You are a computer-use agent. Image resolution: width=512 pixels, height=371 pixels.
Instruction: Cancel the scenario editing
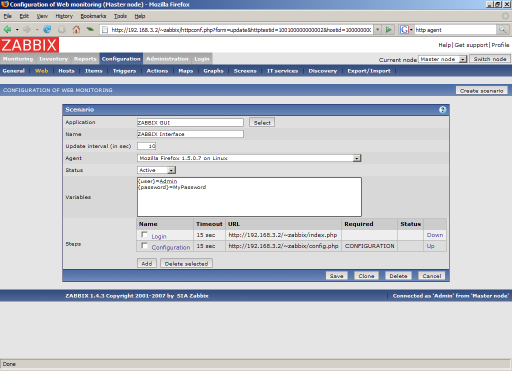pos(432,276)
